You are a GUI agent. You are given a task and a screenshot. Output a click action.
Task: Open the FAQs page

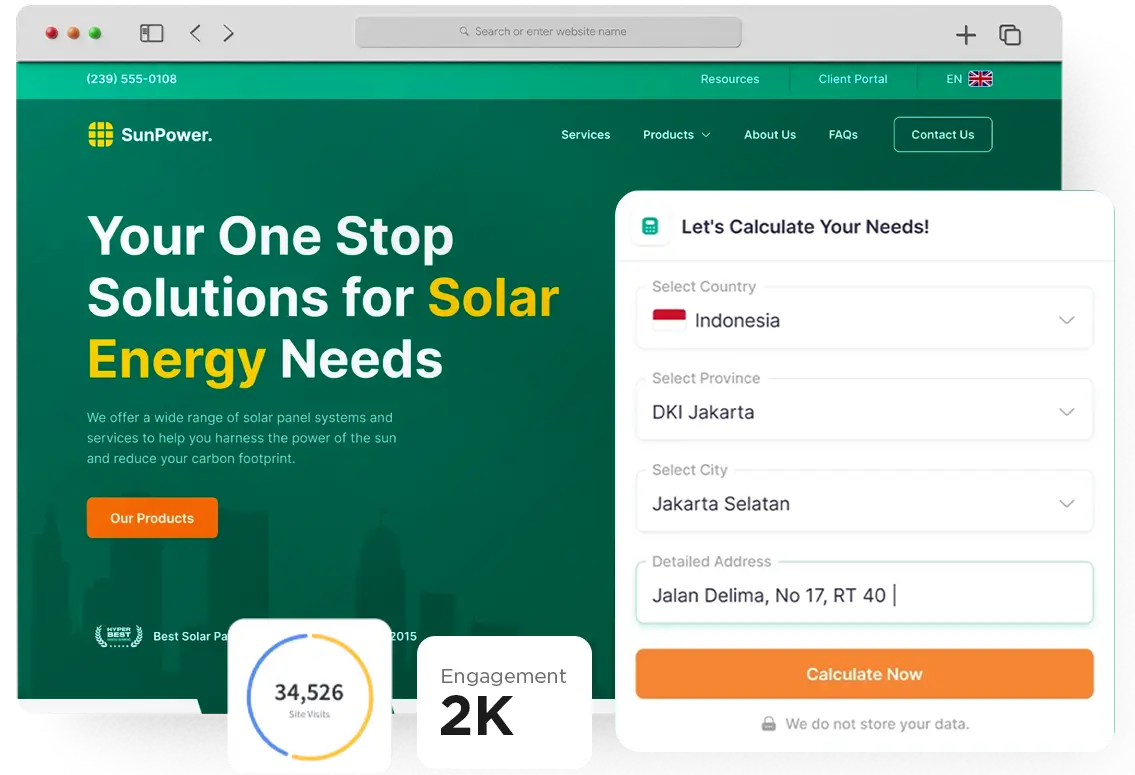843,135
